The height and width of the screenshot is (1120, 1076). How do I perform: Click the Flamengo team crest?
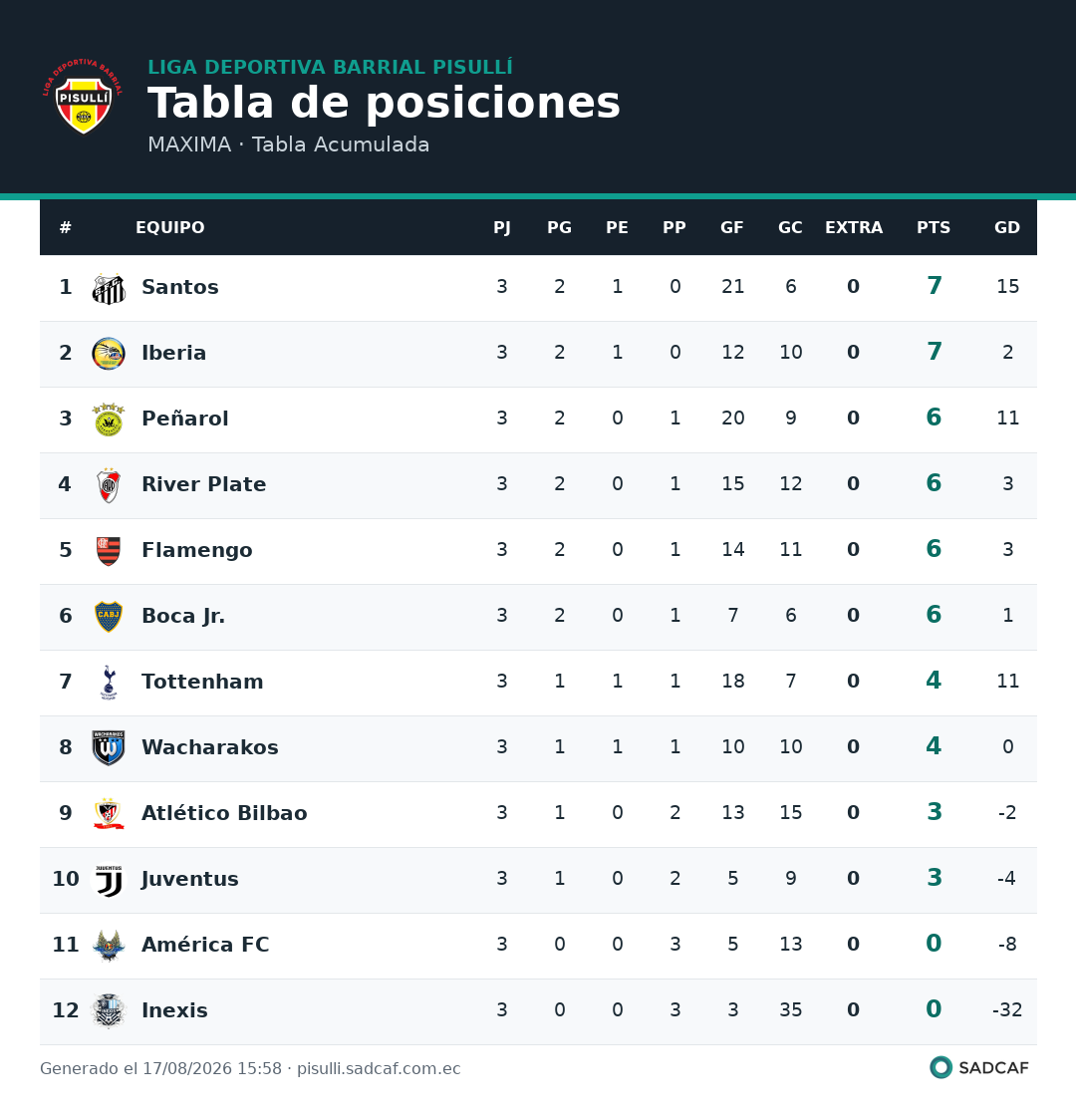pos(109,551)
